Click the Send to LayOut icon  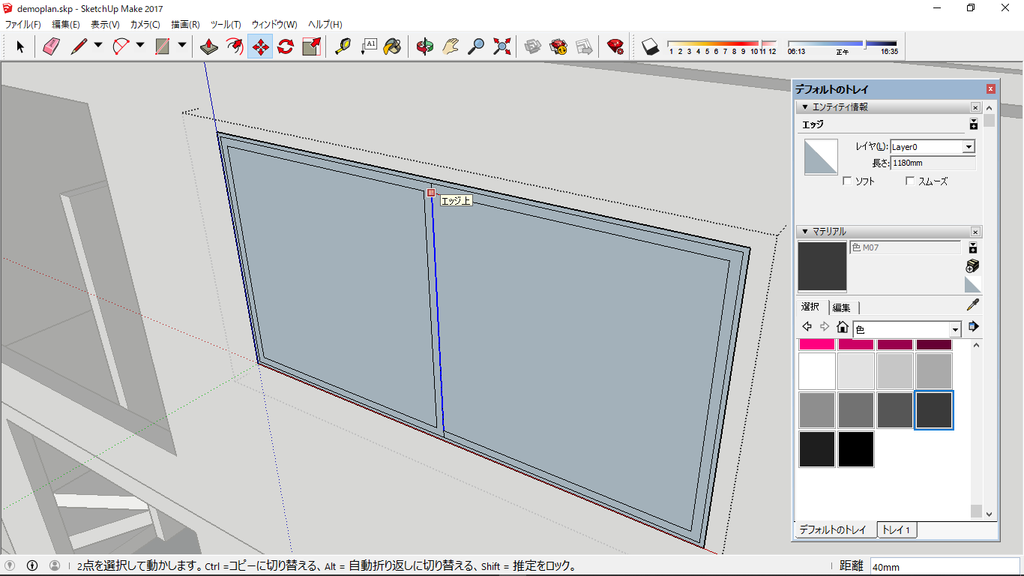click(x=584, y=46)
